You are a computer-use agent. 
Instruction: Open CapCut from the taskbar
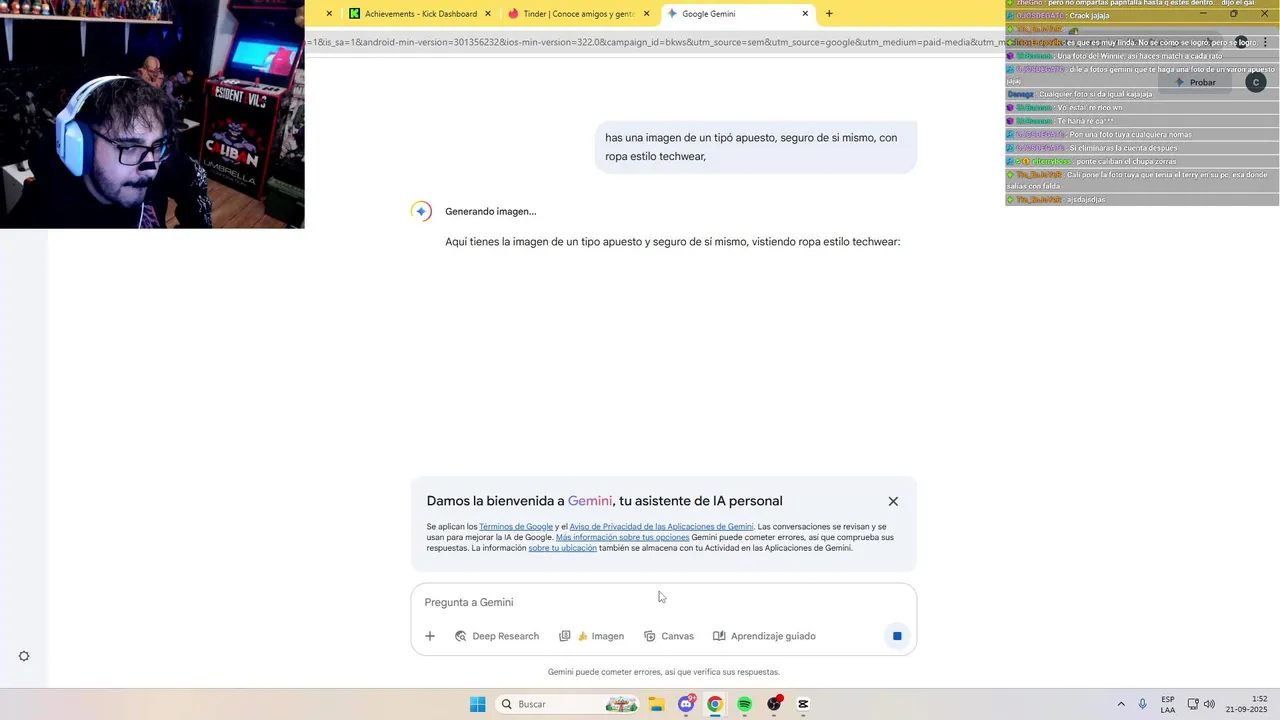tap(803, 704)
